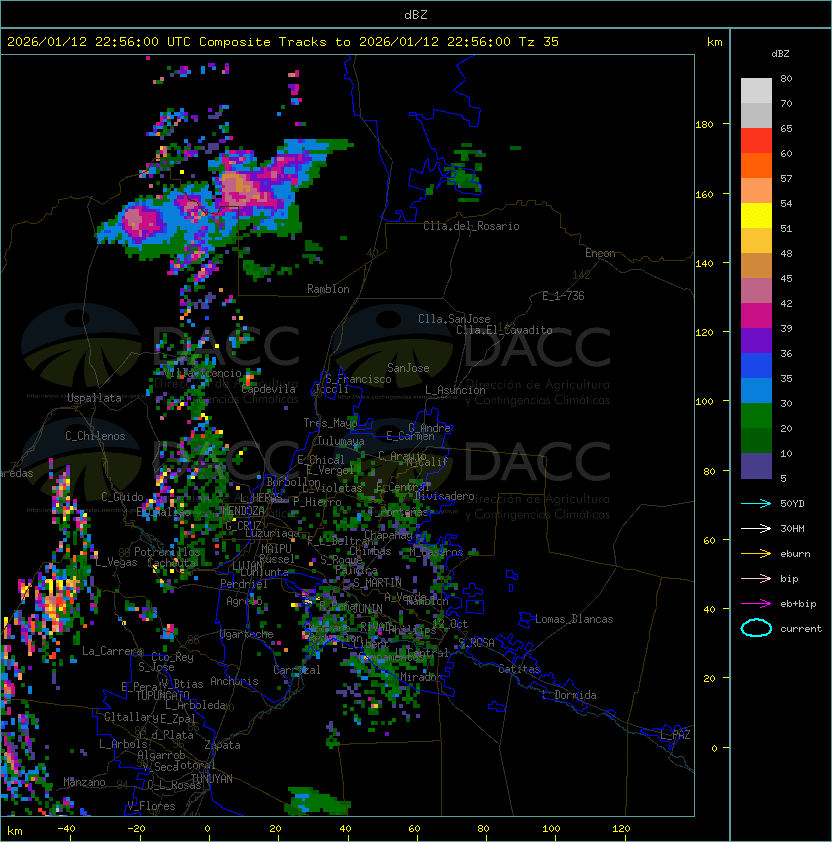
Task: Click the Clla.del_Rosario map label
Action: [471, 226]
